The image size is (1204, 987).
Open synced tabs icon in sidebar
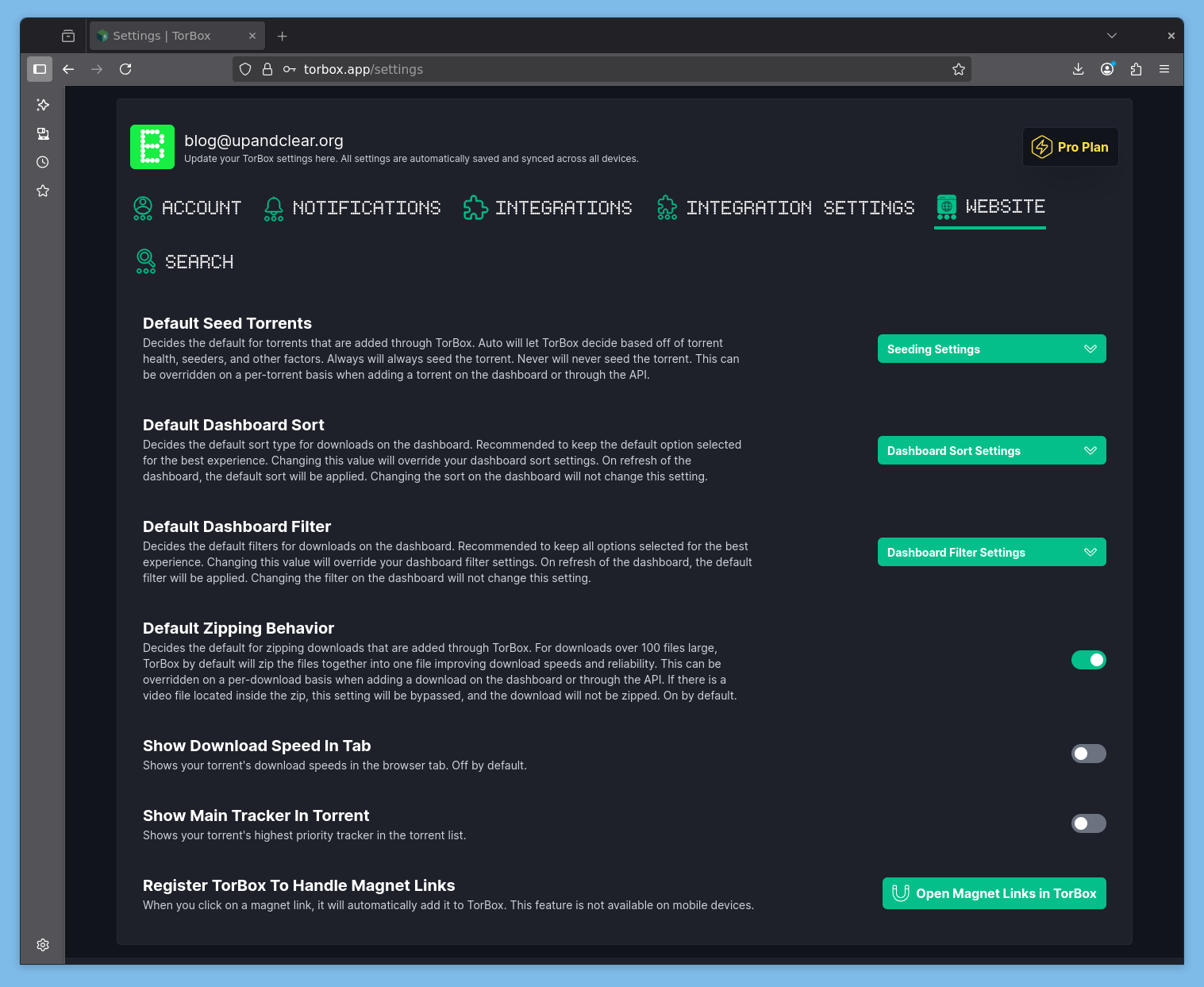43,133
